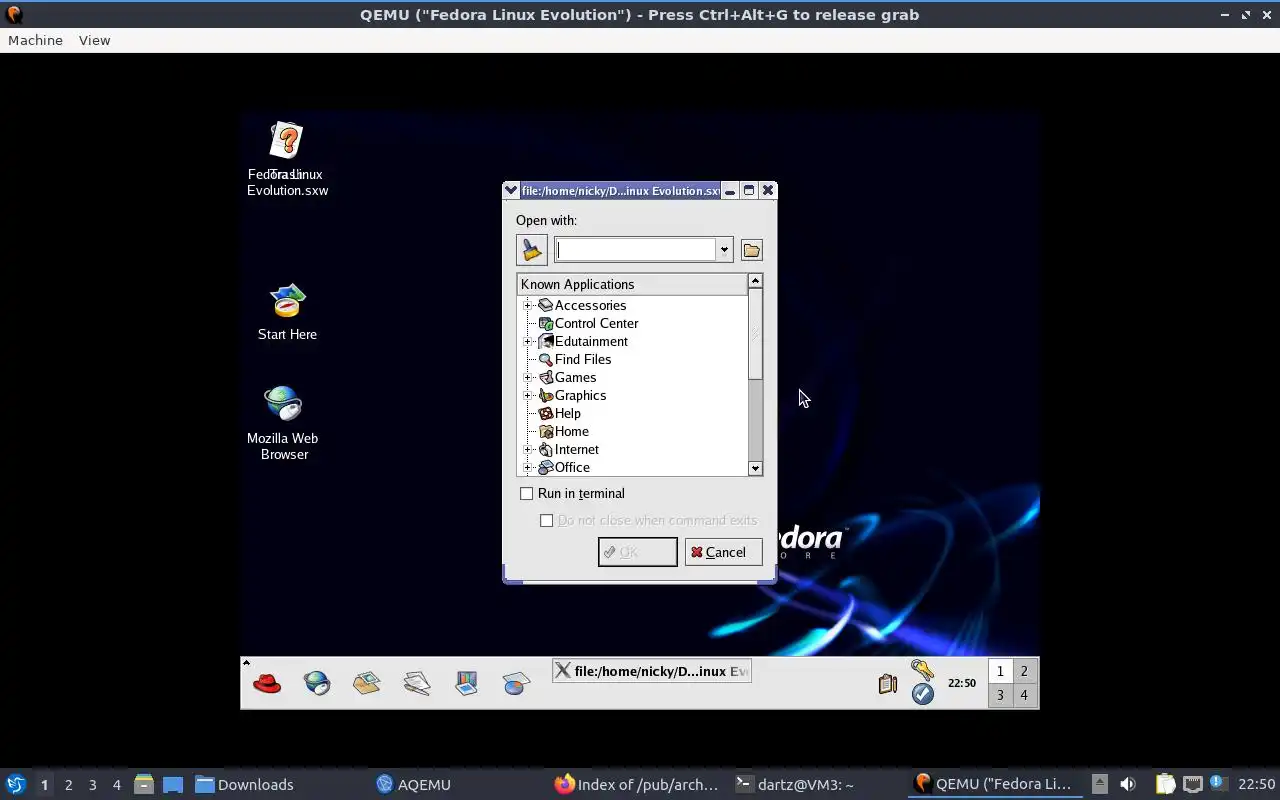1280x800 pixels.
Task: Open the QEMU View menu
Action: click(x=94, y=40)
